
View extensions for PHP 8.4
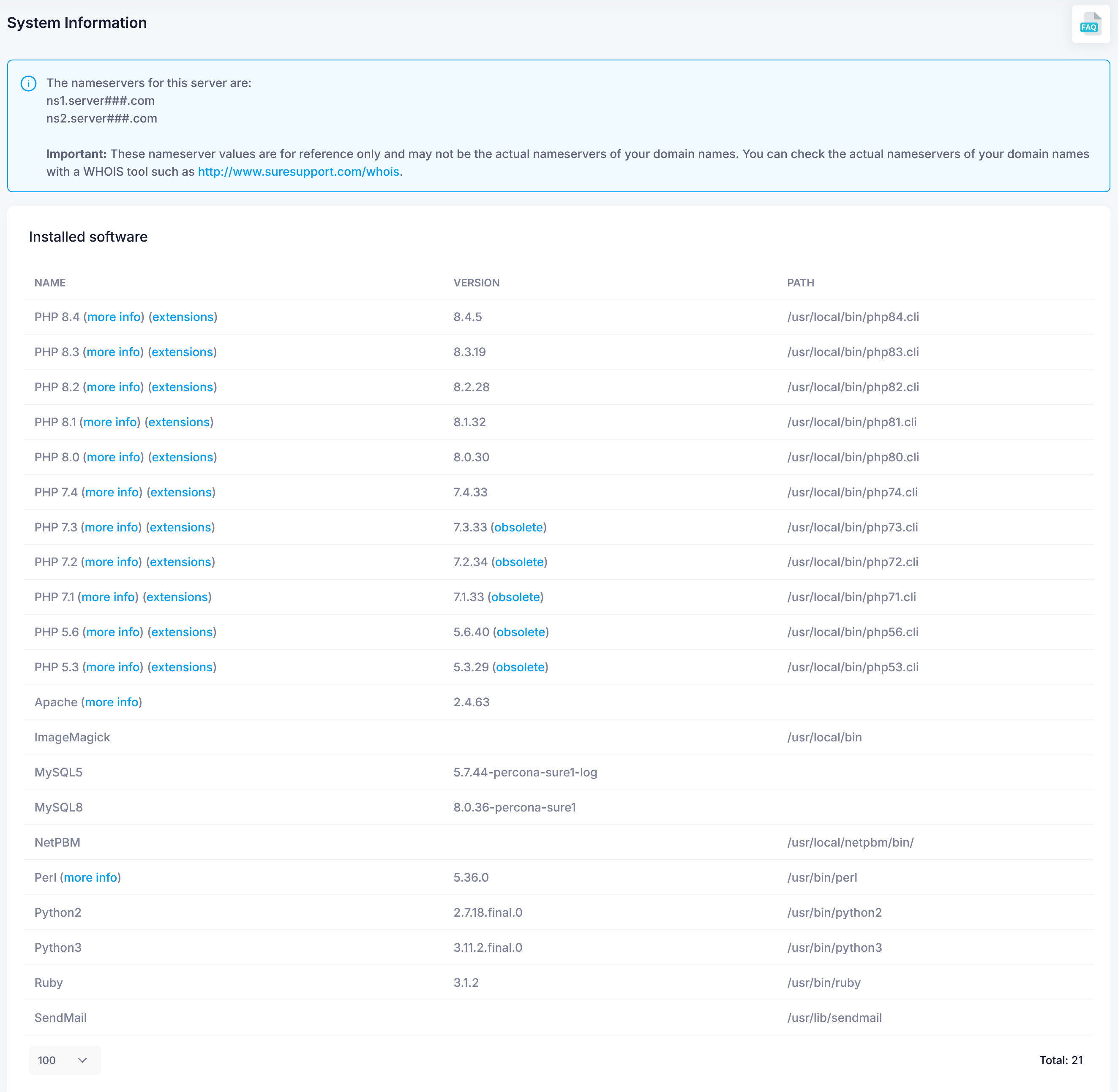[183, 316]
